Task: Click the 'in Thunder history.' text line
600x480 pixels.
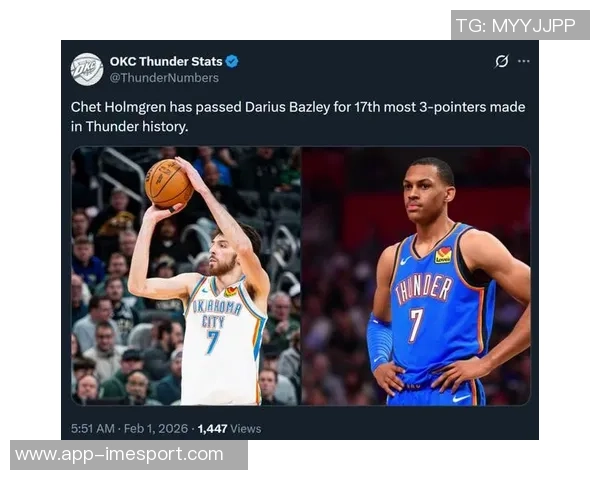Action: click(x=129, y=127)
